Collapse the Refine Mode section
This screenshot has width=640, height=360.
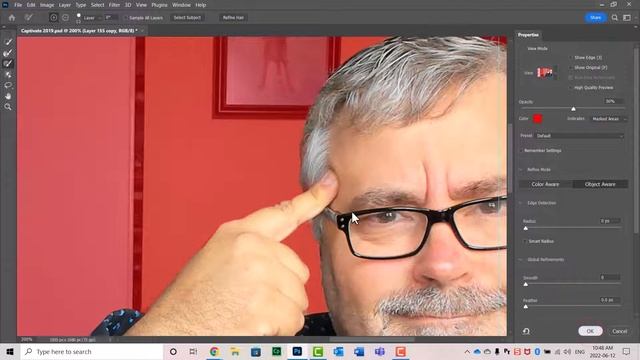(521, 169)
